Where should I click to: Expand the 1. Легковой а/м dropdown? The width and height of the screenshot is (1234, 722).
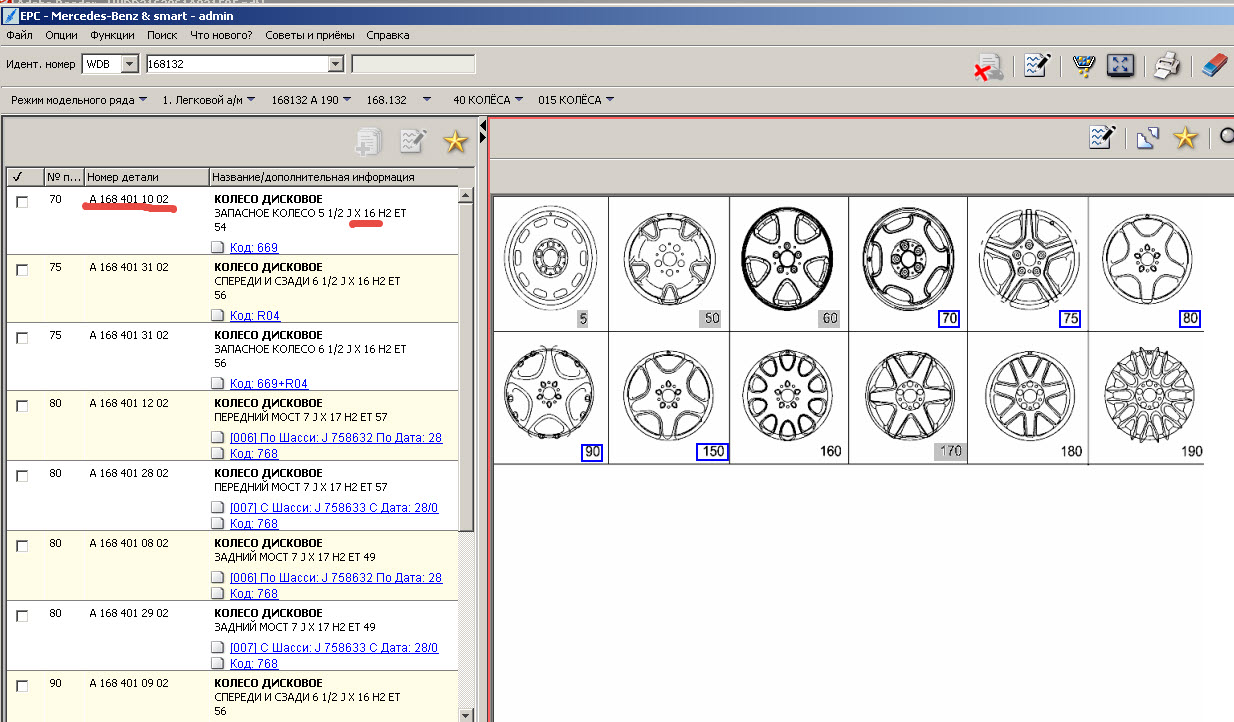pos(250,100)
